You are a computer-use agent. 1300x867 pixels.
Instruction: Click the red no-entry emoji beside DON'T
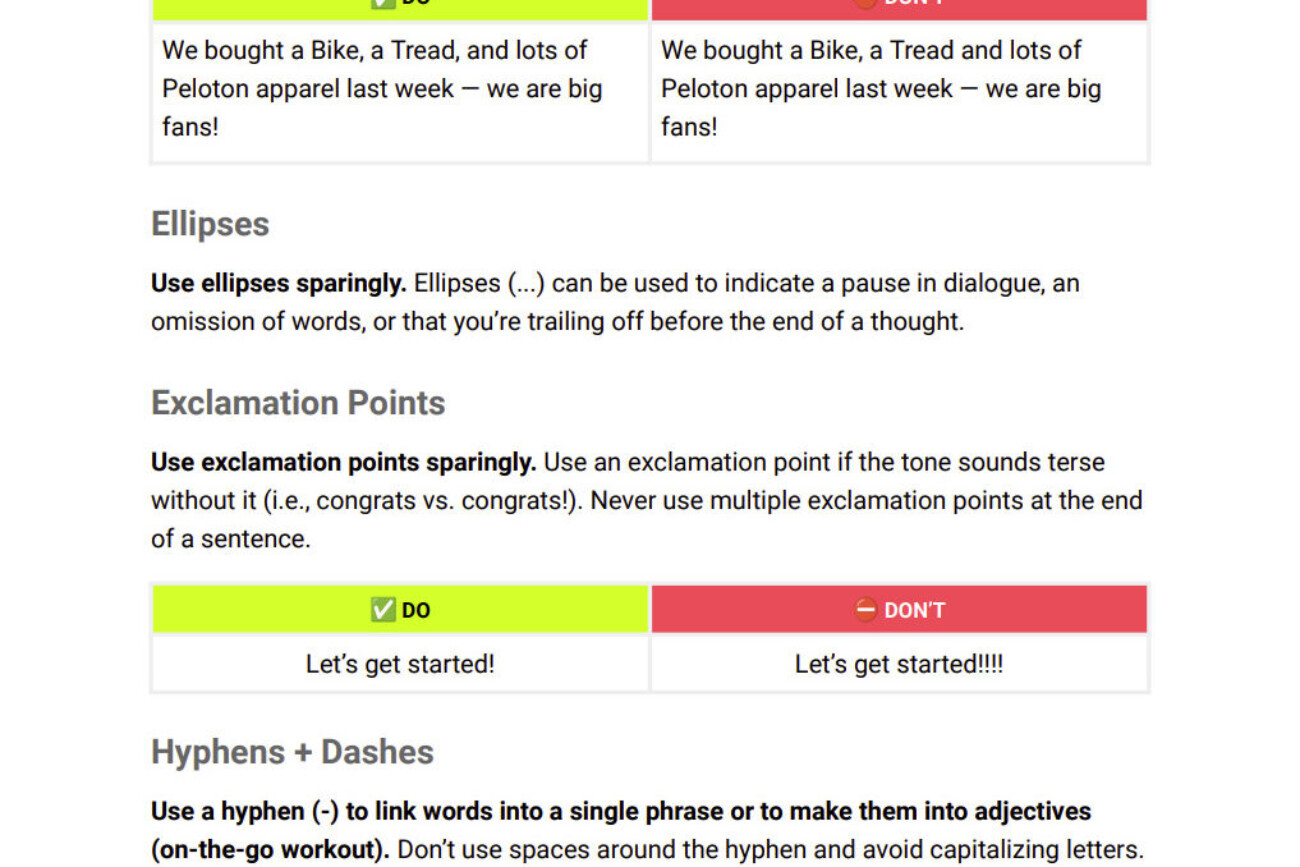click(x=865, y=610)
